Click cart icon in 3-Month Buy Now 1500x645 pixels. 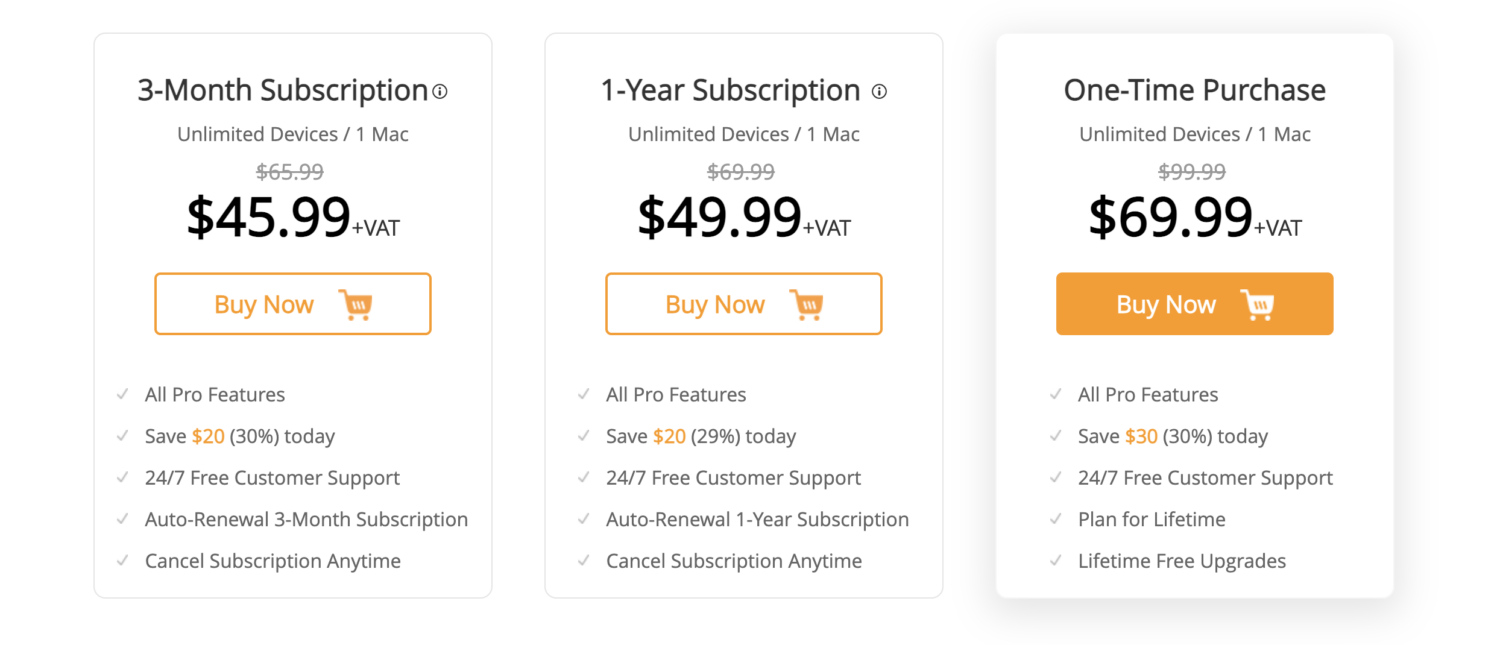point(355,304)
